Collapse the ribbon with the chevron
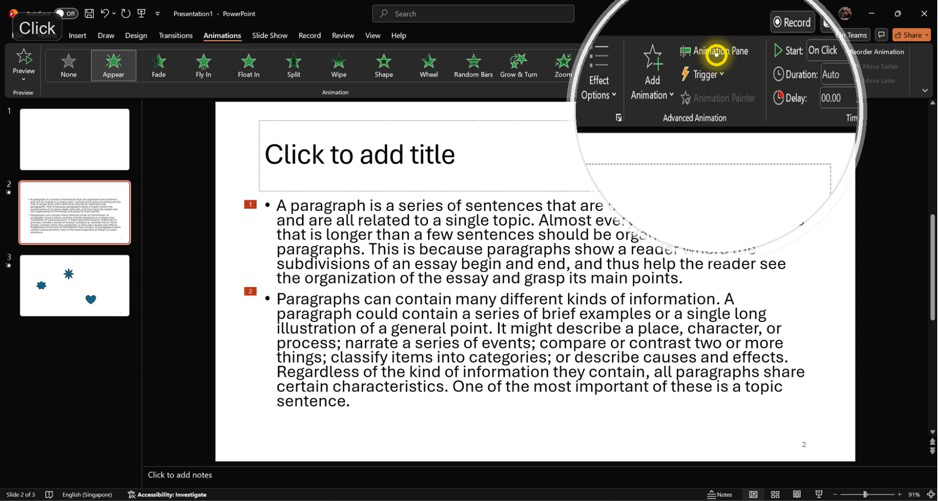The height and width of the screenshot is (501, 939). click(925, 90)
